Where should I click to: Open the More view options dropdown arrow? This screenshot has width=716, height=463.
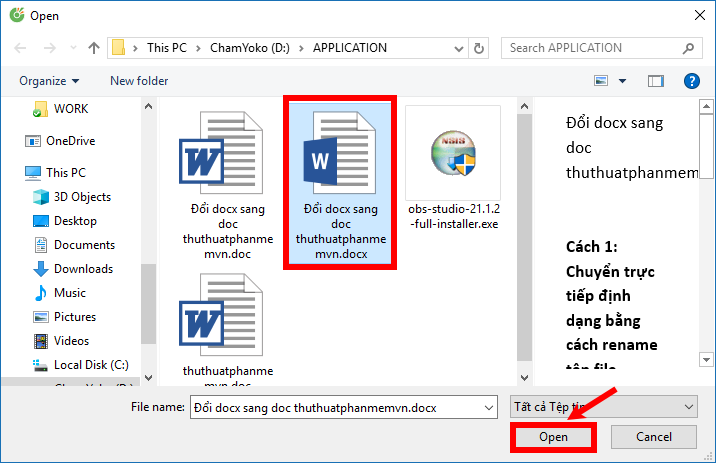tap(622, 81)
